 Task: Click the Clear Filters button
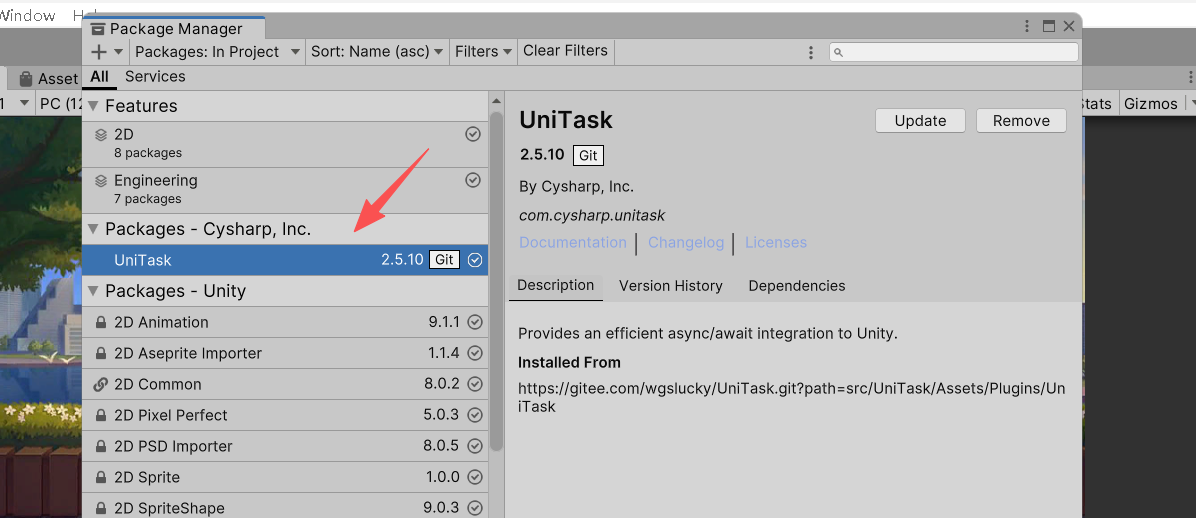click(565, 51)
